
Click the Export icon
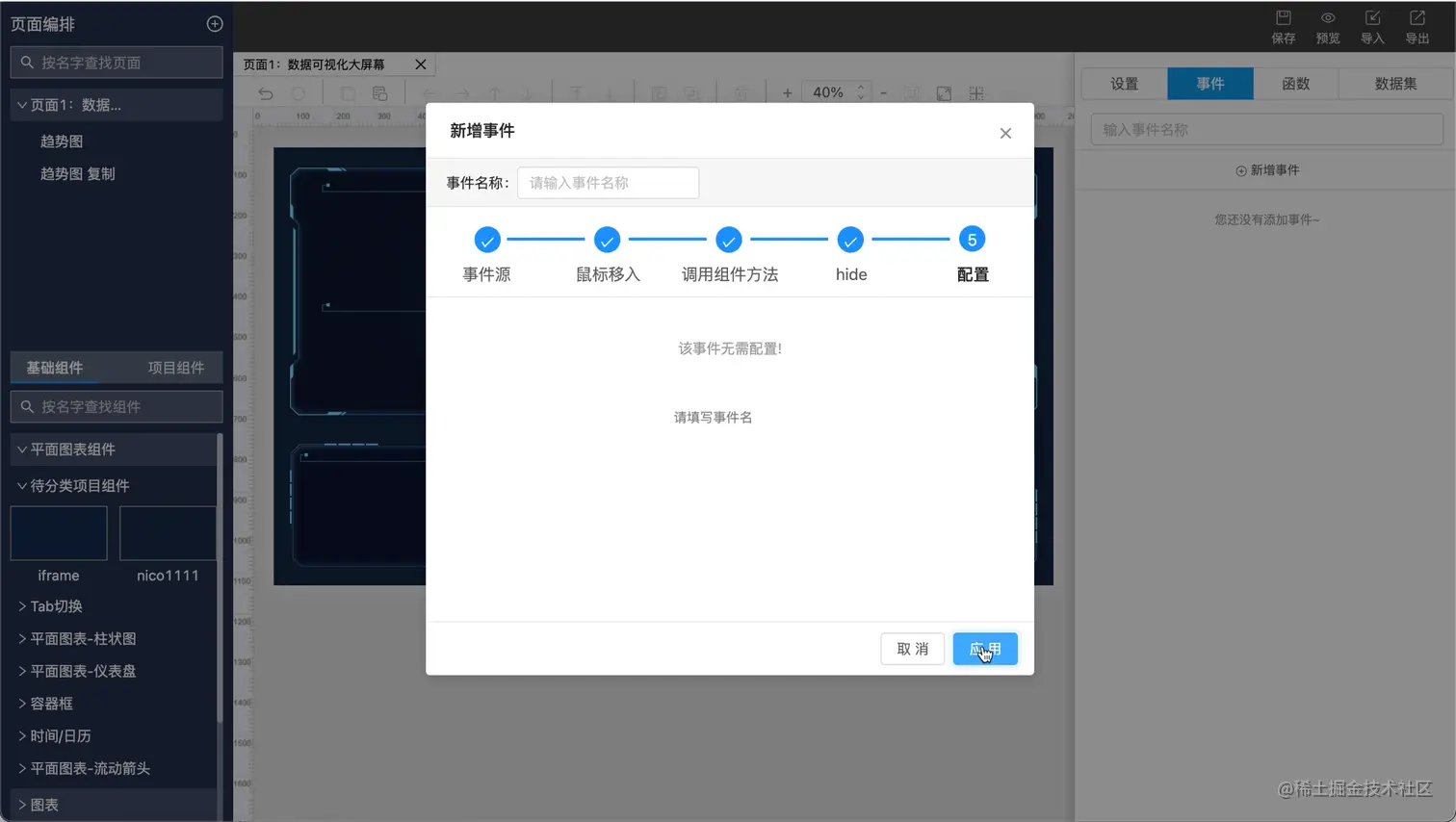pyautogui.click(x=1417, y=17)
